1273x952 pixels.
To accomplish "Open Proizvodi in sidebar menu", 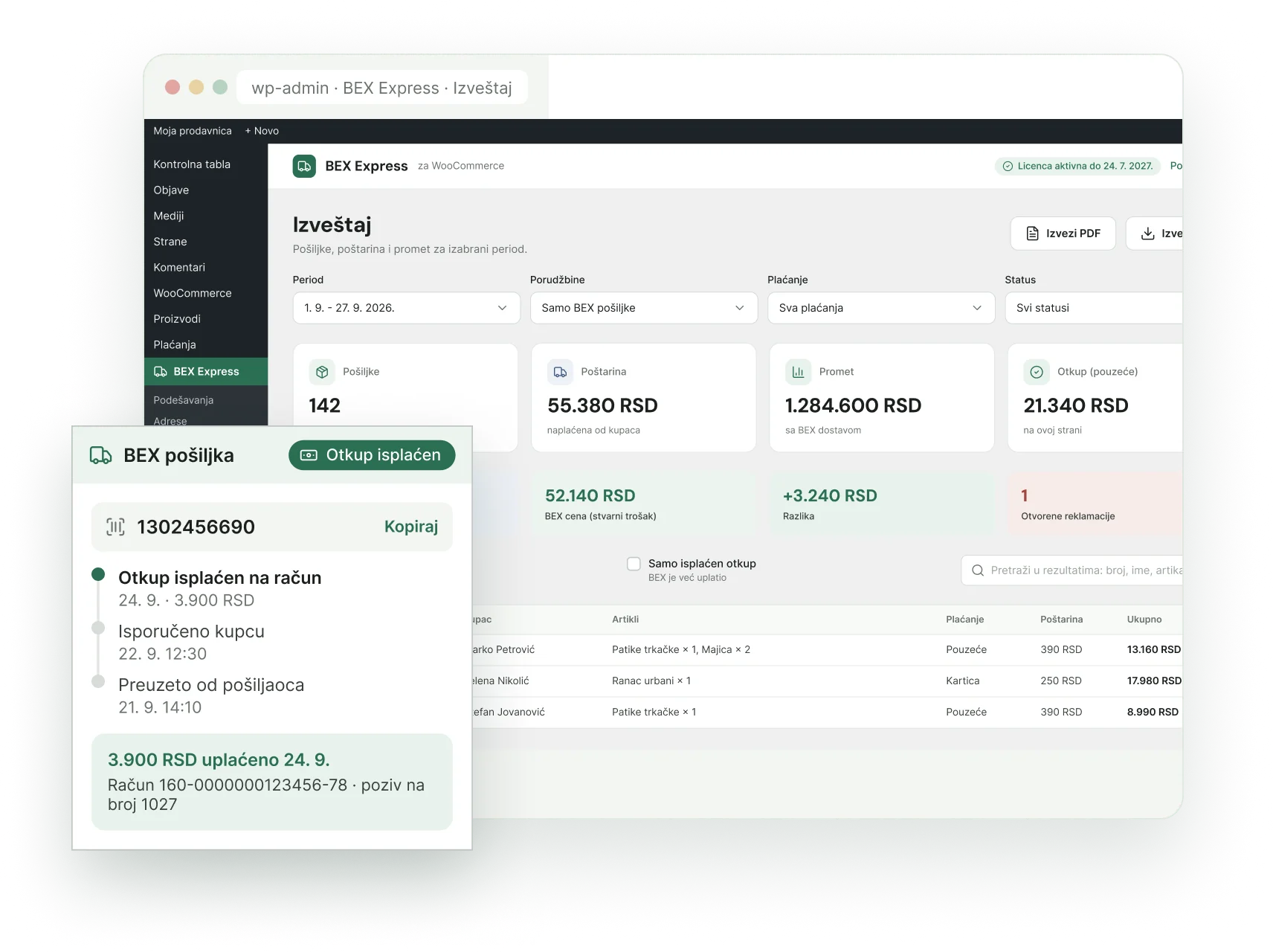I will (177, 319).
